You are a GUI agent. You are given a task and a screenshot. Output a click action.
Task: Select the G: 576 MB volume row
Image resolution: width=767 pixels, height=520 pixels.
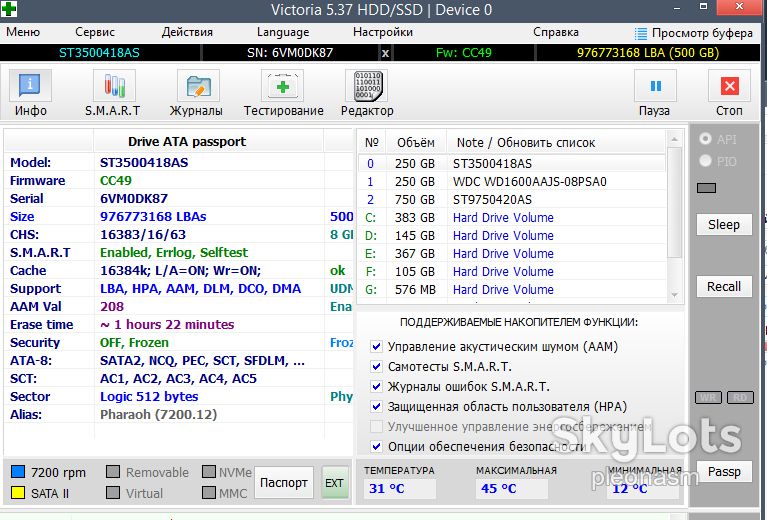(x=512, y=290)
